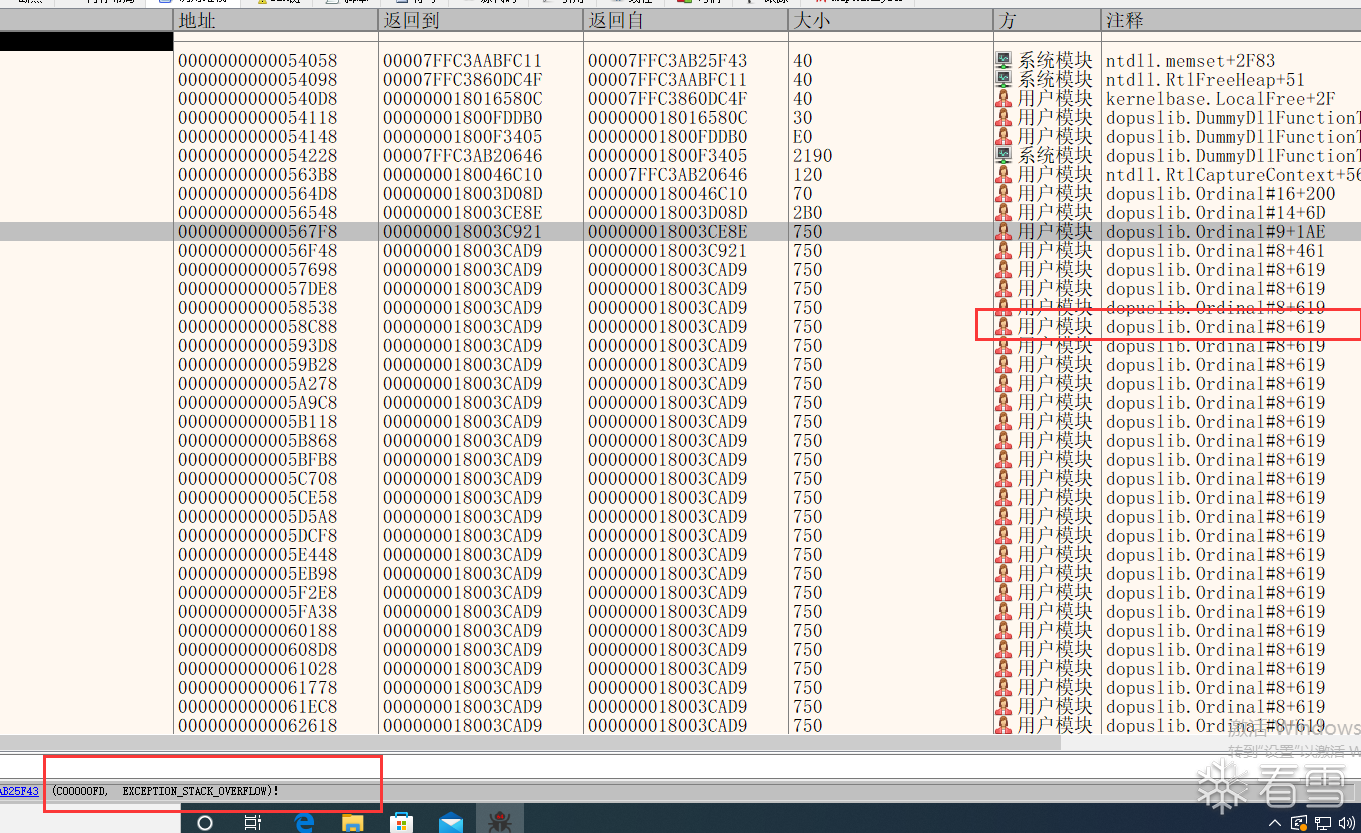Click user module icon on row 00000000000563B8
The width and height of the screenshot is (1361, 833).
(1004, 175)
